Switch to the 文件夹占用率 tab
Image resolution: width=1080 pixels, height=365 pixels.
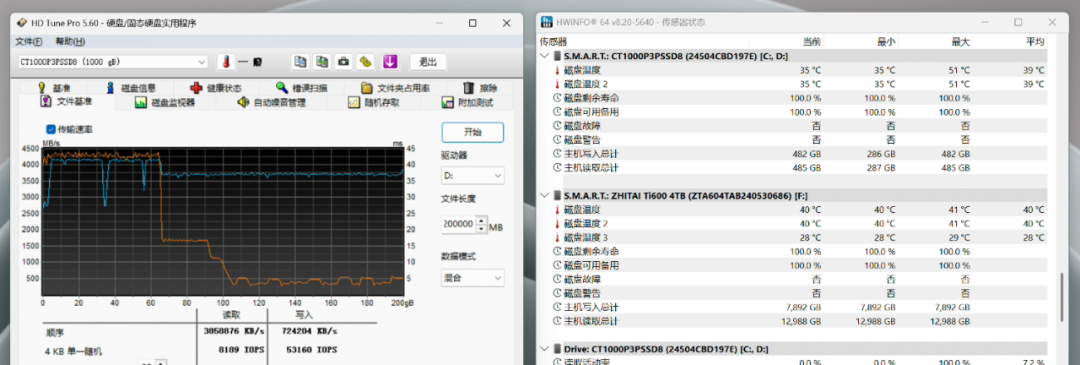[x=395, y=88]
